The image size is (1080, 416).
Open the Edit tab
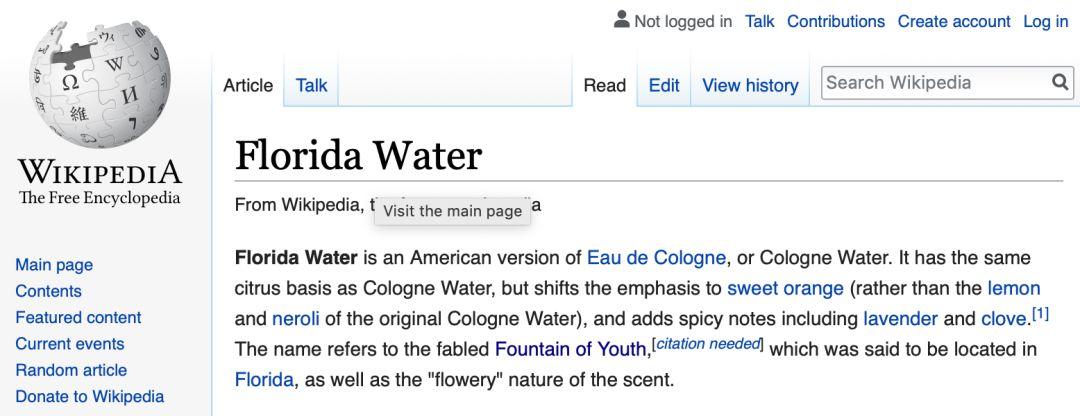coord(664,86)
